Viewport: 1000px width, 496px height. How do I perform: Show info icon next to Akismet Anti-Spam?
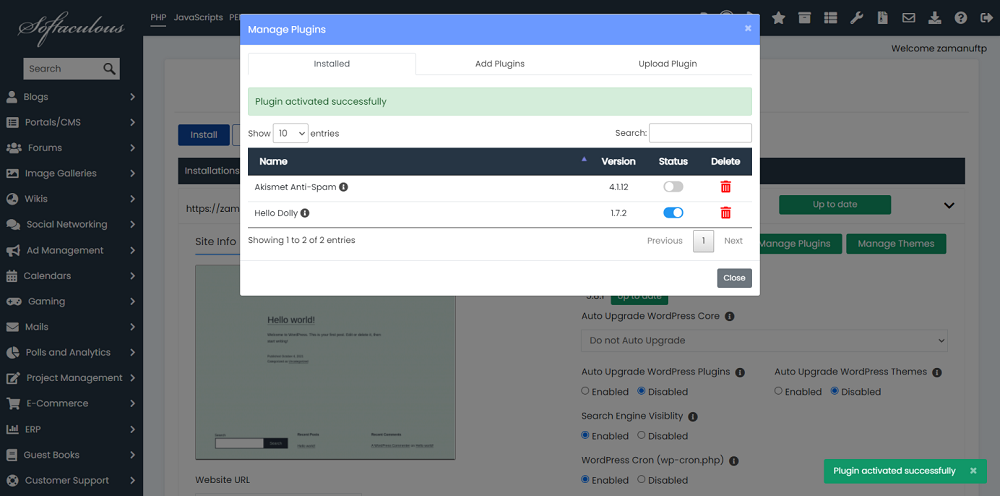click(344, 187)
